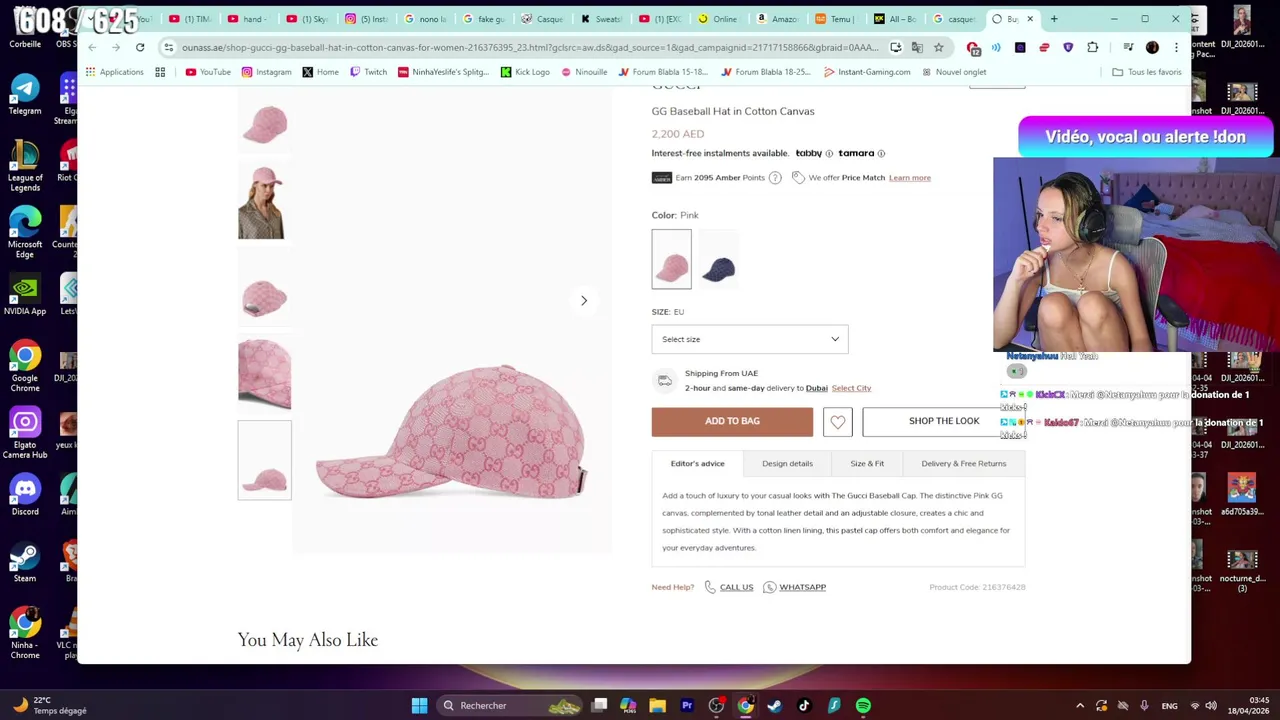Open Chrome extensions puzzle icon
1280x720 pixels.
pyautogui.click(x=1093, y=47)
